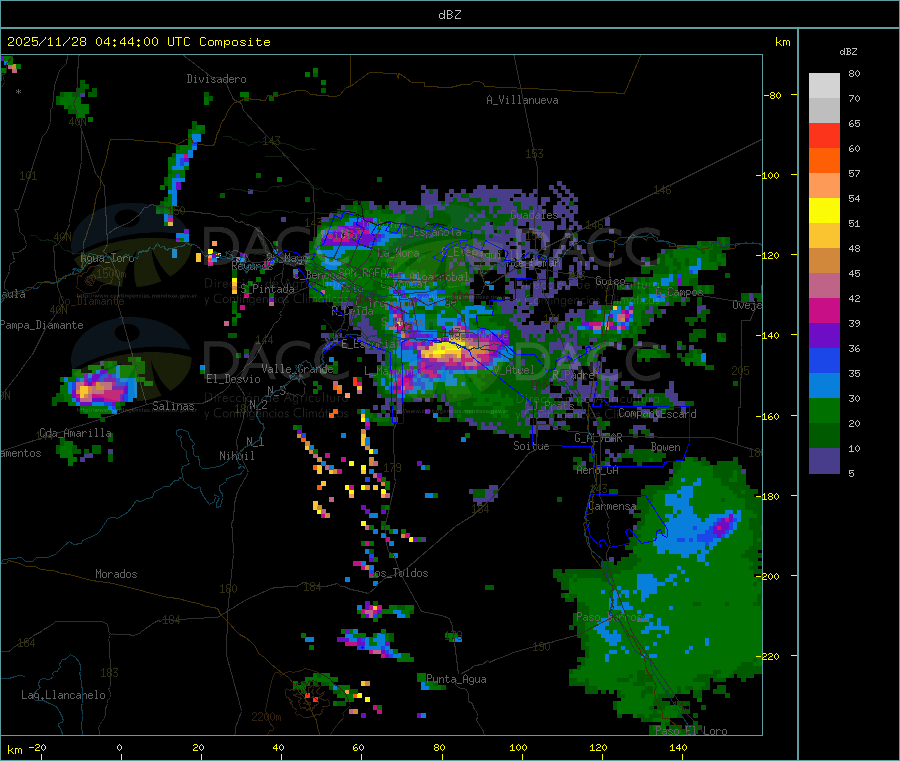Image resolution: width=900 pixels, height=761 pixels.
Task: Select the bright green 20-30 dBZ legend swatch
Action: [824, 410]
